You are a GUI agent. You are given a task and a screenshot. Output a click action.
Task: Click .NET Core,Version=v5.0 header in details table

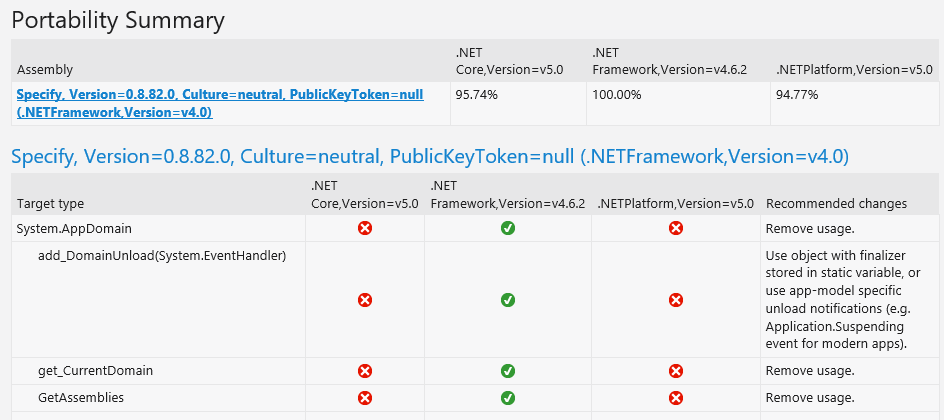click(x=365, y=194)
